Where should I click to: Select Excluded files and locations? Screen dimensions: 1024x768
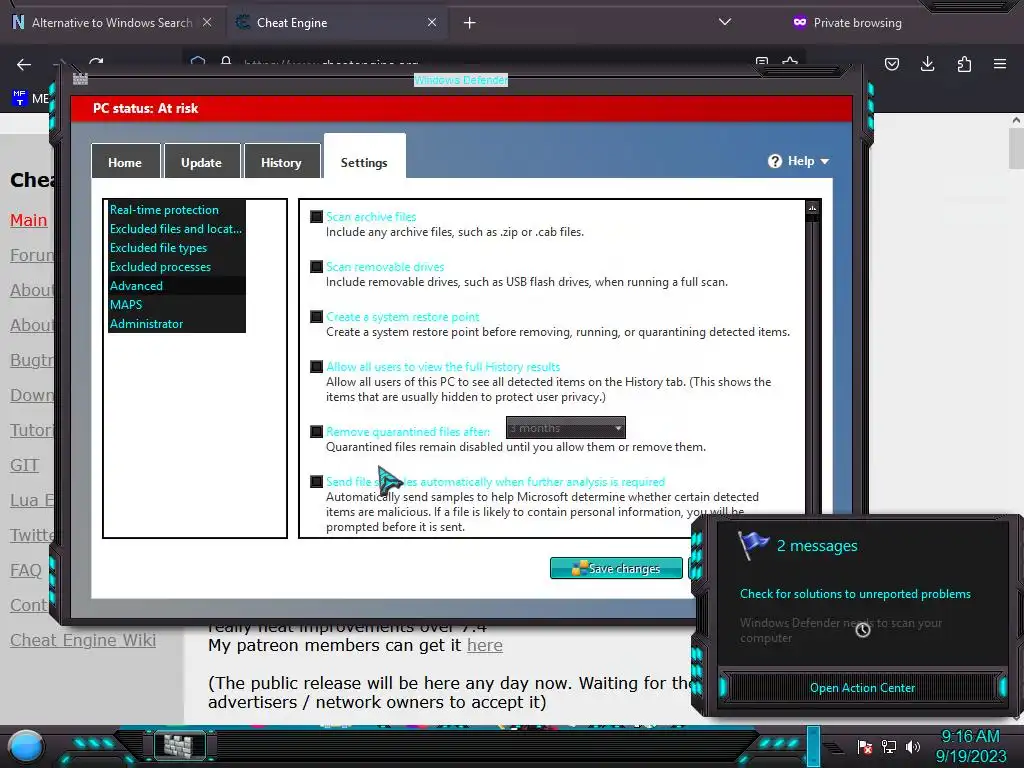click(x=177, y=229)
